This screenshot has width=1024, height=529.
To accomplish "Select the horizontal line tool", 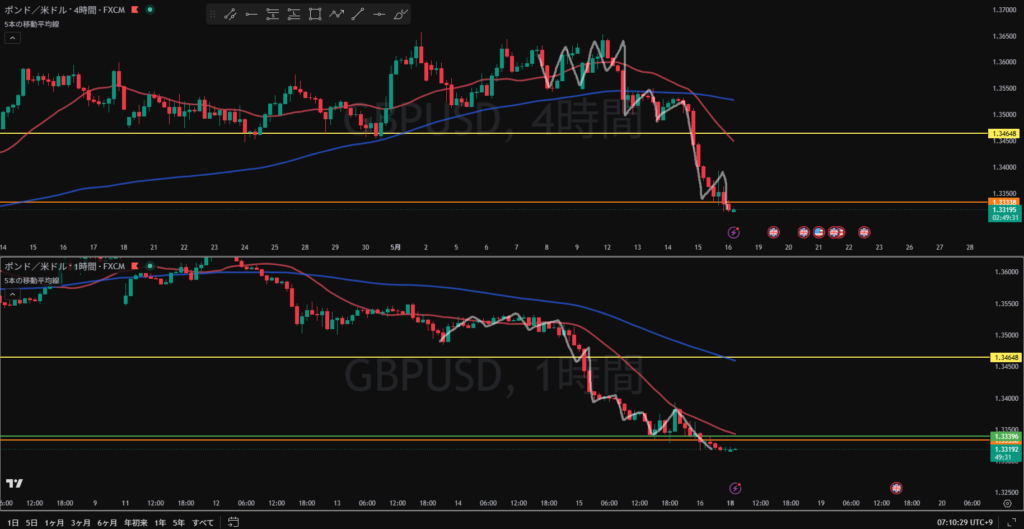I will [x=379, y=14].
